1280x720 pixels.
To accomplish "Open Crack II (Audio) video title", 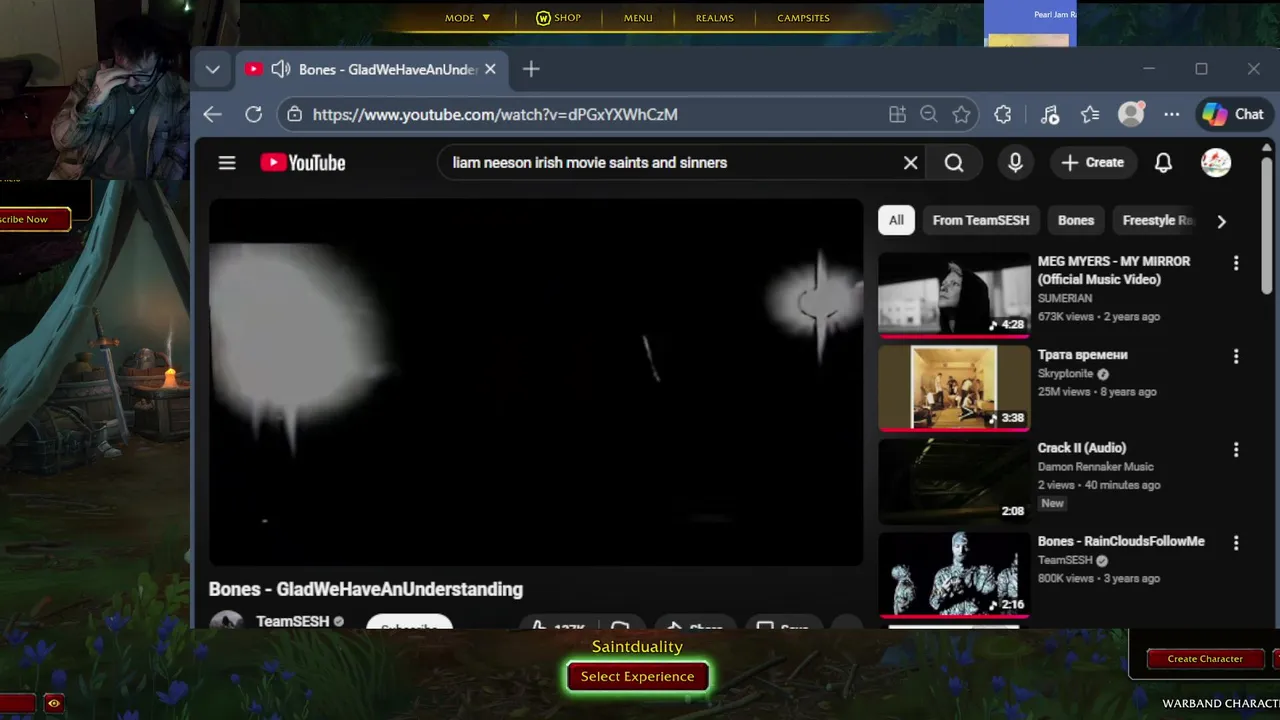I will pyautogui.click(x=1081, y=448).
